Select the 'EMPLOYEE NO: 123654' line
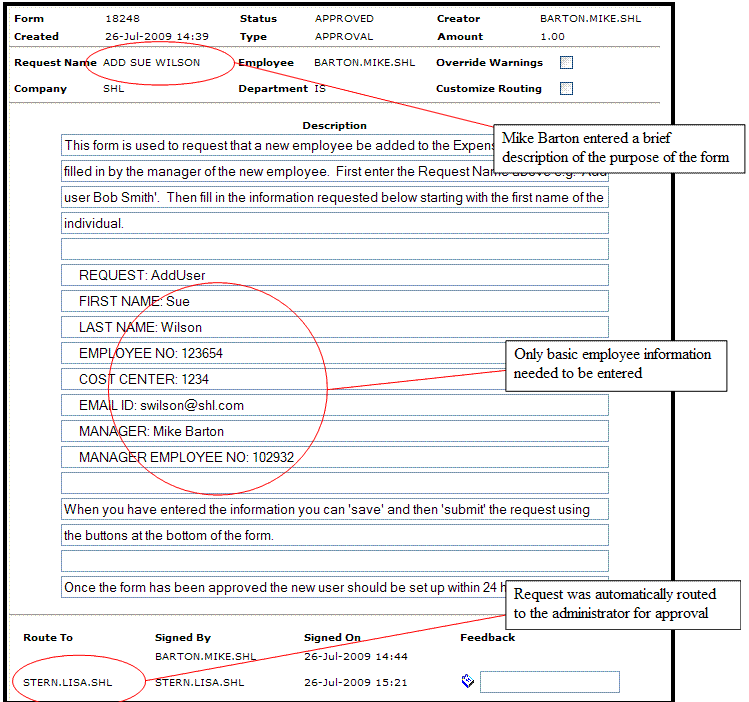The height and width of the screenshot is (702, 749). click(334, 353)
